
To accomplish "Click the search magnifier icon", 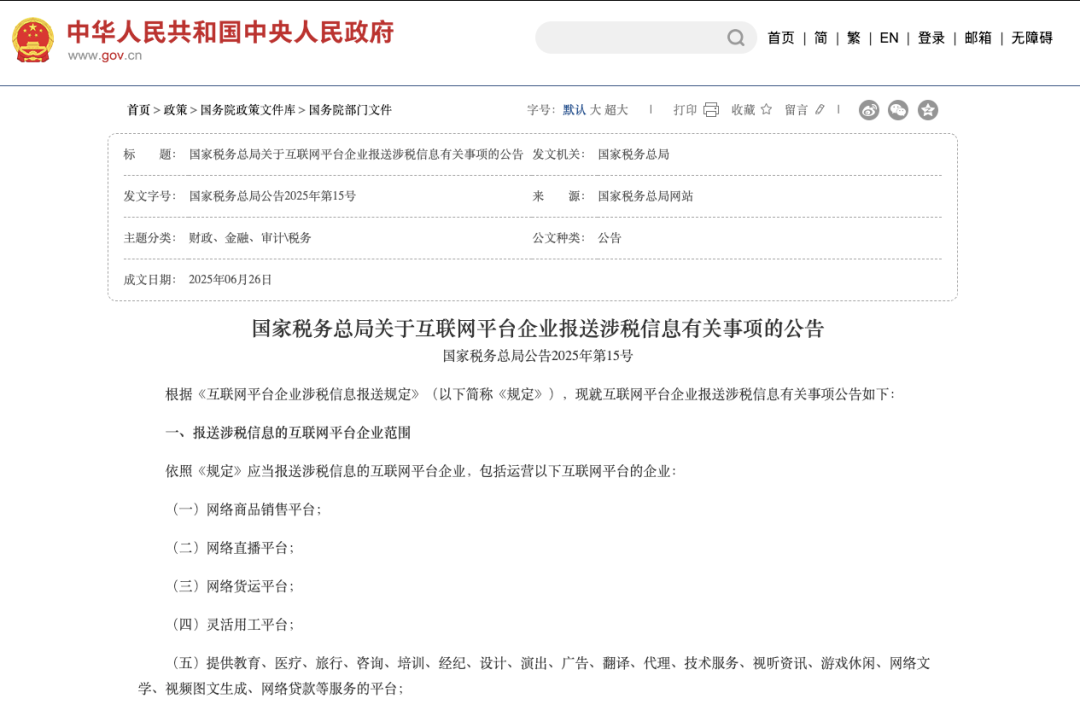I will [735, 37].
